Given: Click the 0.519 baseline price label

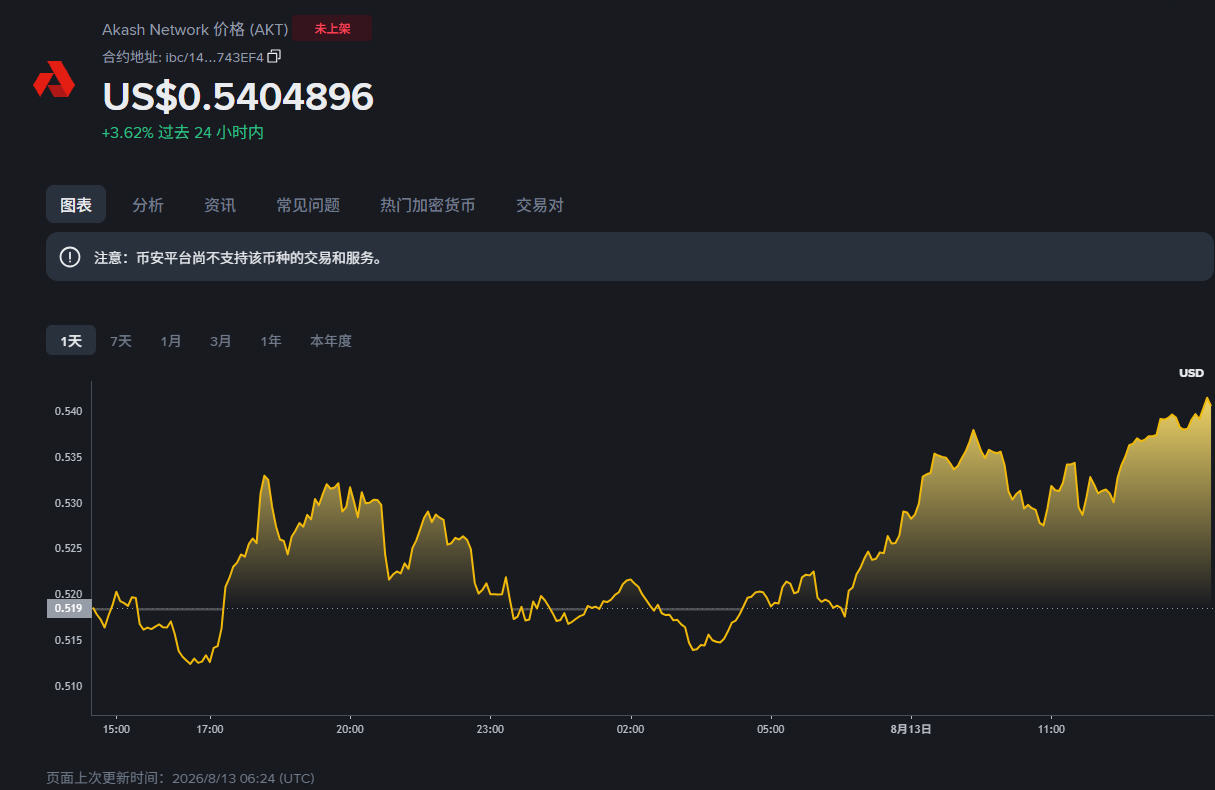Looking at the screenshot, I should point(68,608).
